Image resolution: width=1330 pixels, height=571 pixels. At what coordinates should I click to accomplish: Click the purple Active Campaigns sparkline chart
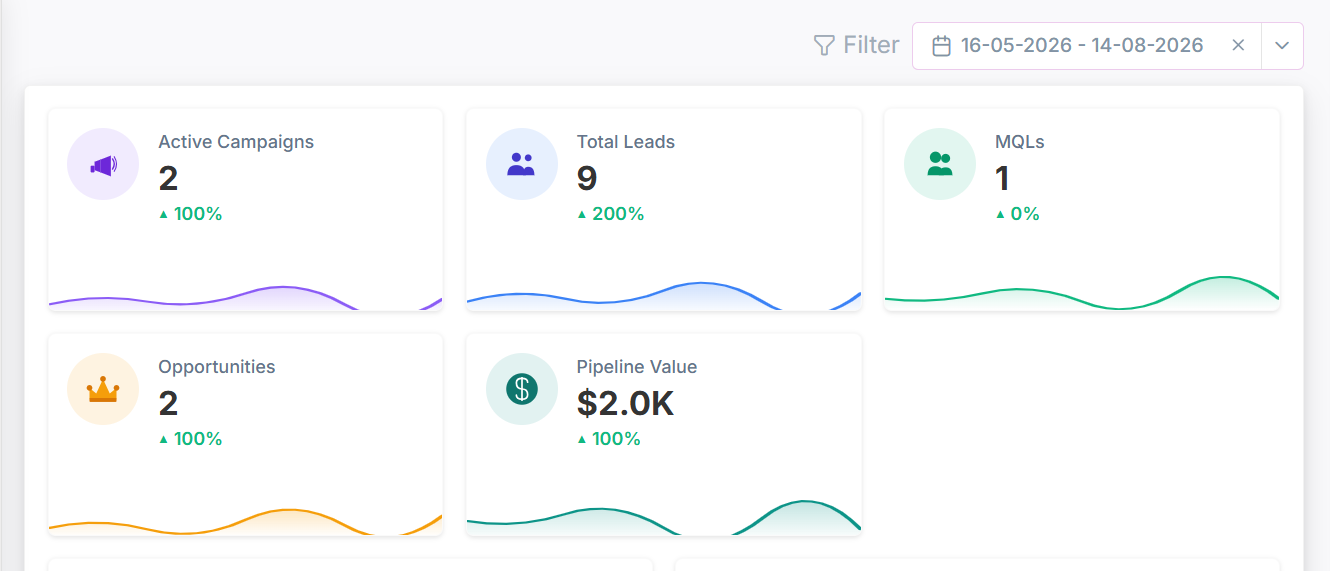[x=246, y=298]
